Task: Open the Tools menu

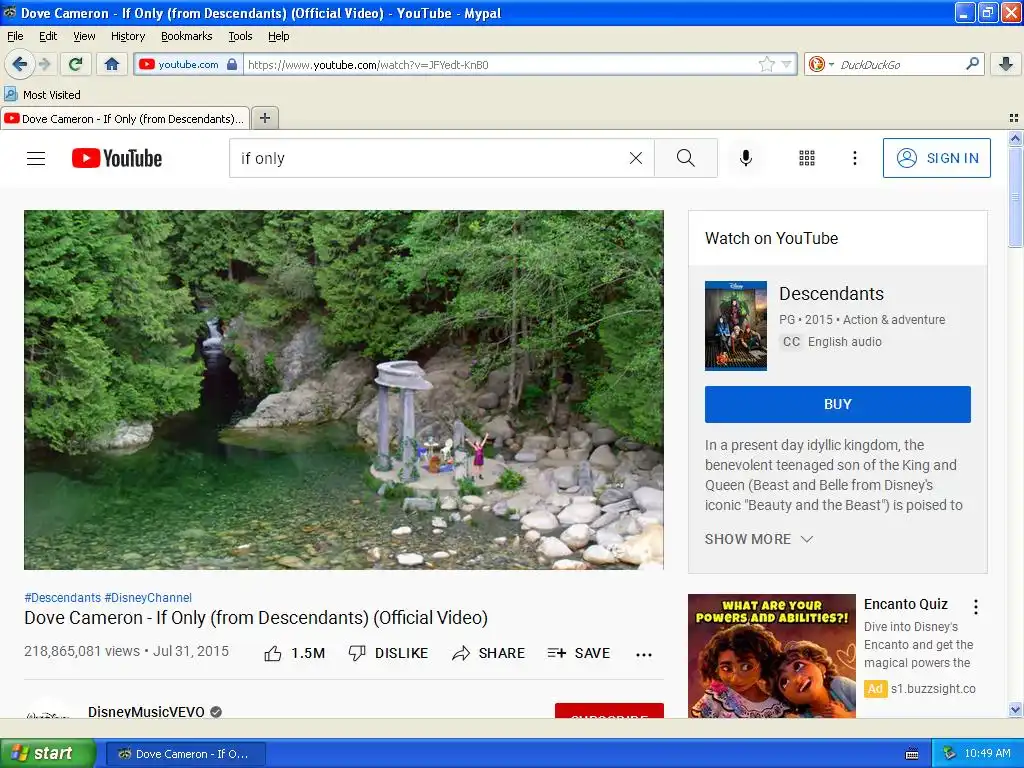Action: tap(240, 36)
